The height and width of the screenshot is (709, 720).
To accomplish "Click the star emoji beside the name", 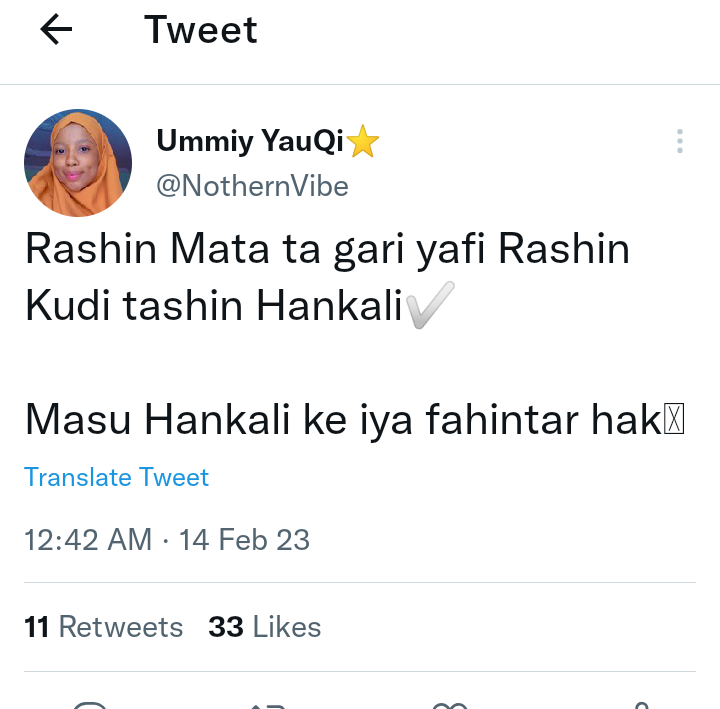I will [x=363, y=144].
